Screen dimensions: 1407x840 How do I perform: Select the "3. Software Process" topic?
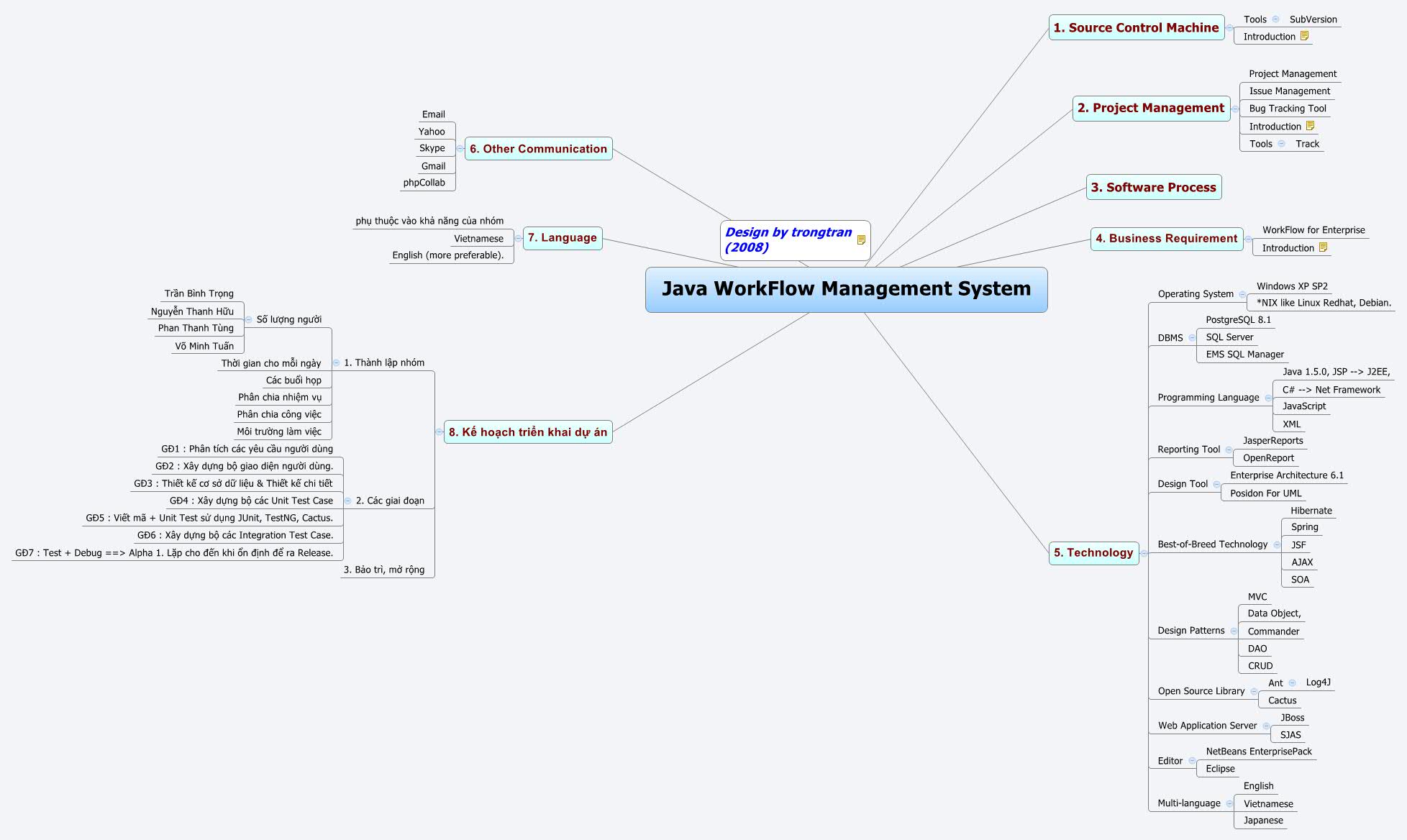point(1153,187)
